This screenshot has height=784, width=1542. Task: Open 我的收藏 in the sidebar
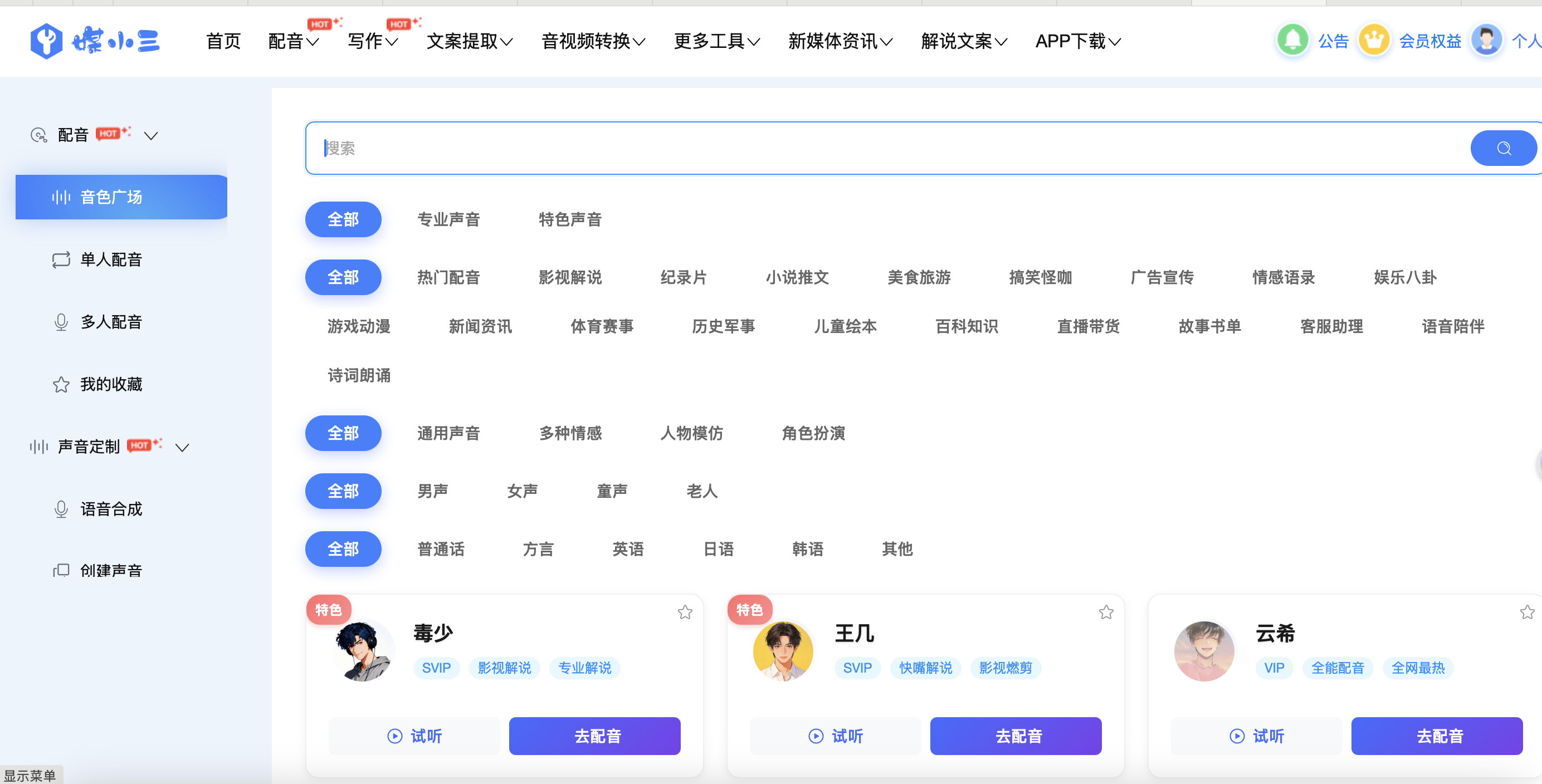(x=111, y=384)
